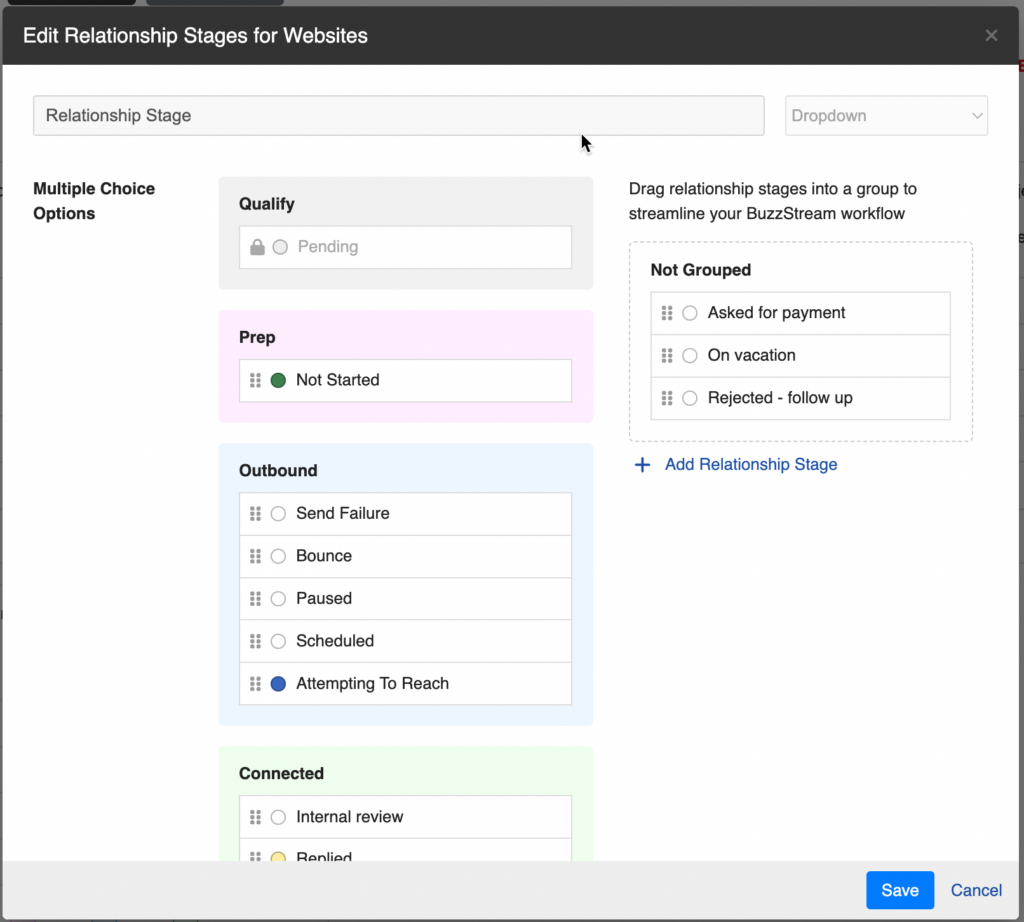Open the Dropdown field type selector
The width and height of the screenshot is (1024, 922).
pos(886,115)
